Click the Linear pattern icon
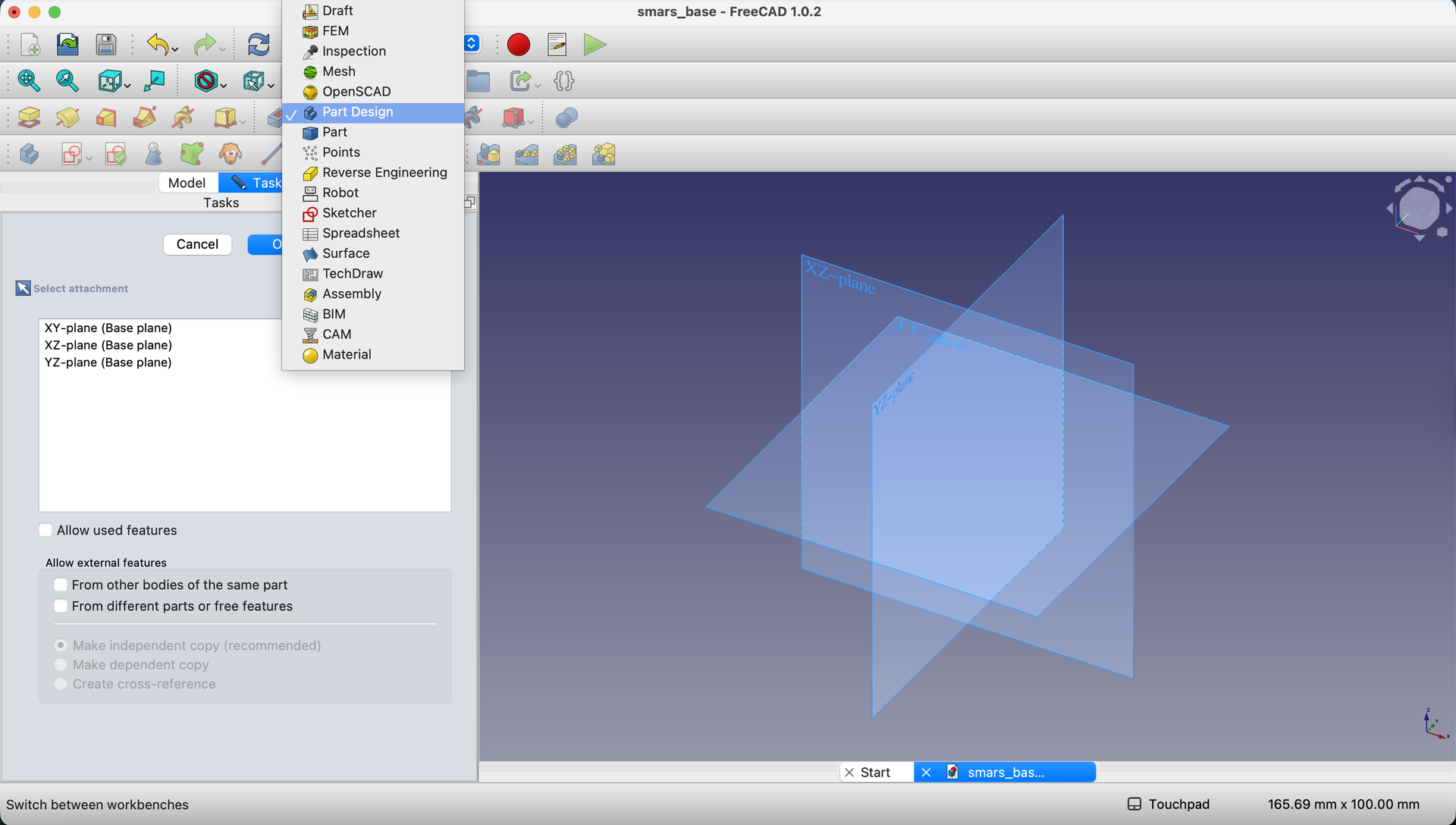Screen dimensions: 1456x825 tap(527, 154)
